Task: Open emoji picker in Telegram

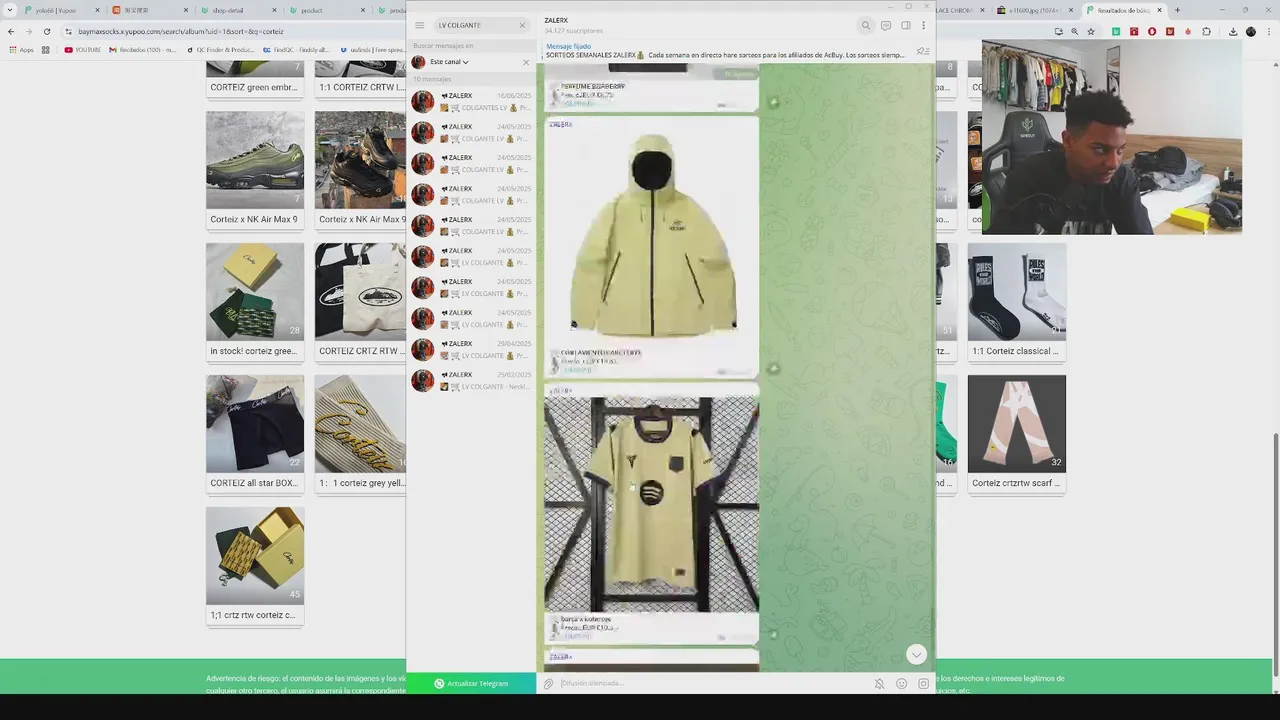Action: click(x=901, y=684)
